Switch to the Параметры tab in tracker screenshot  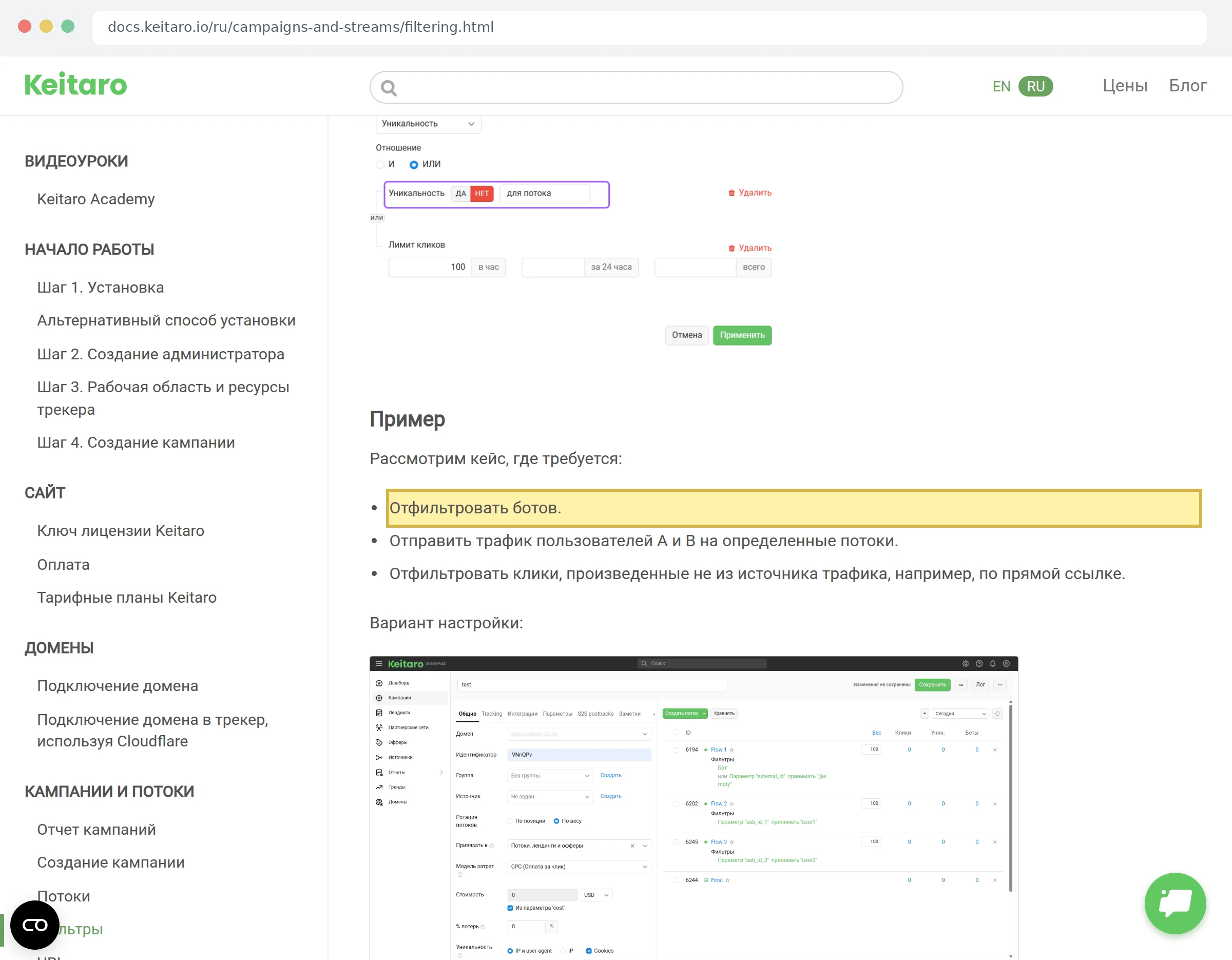point(557,714)
